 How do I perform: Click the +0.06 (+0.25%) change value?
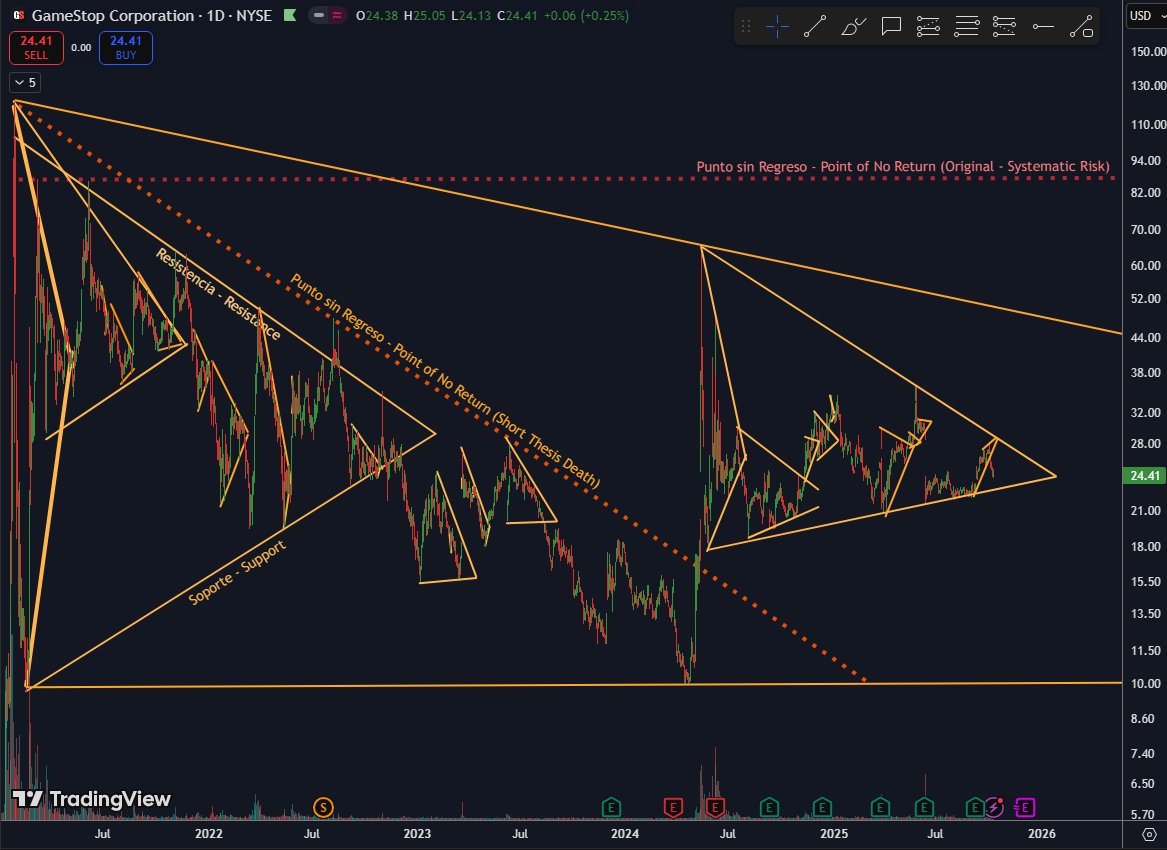[x=586, y=15]
